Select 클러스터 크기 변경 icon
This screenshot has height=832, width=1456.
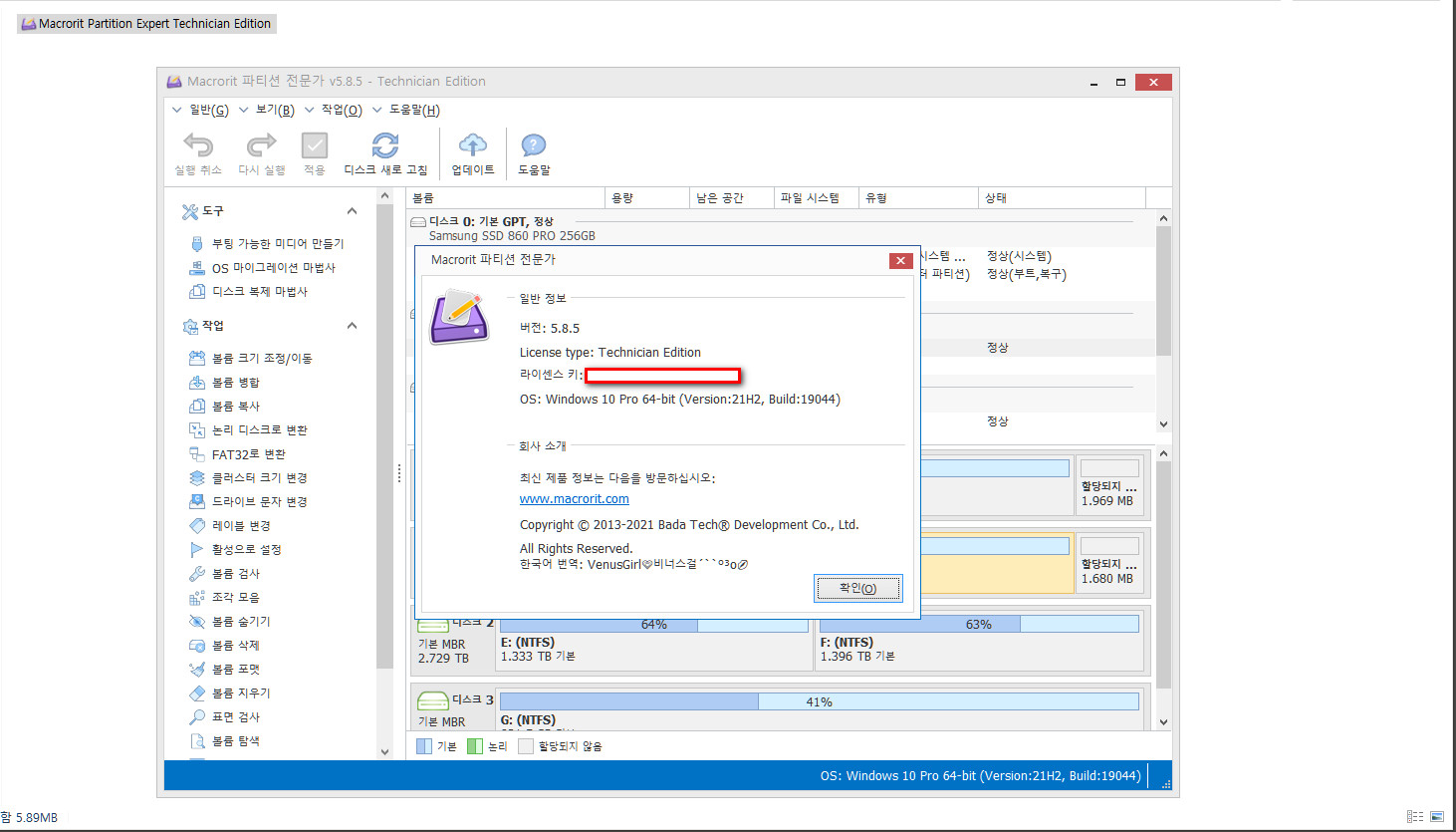197,477
